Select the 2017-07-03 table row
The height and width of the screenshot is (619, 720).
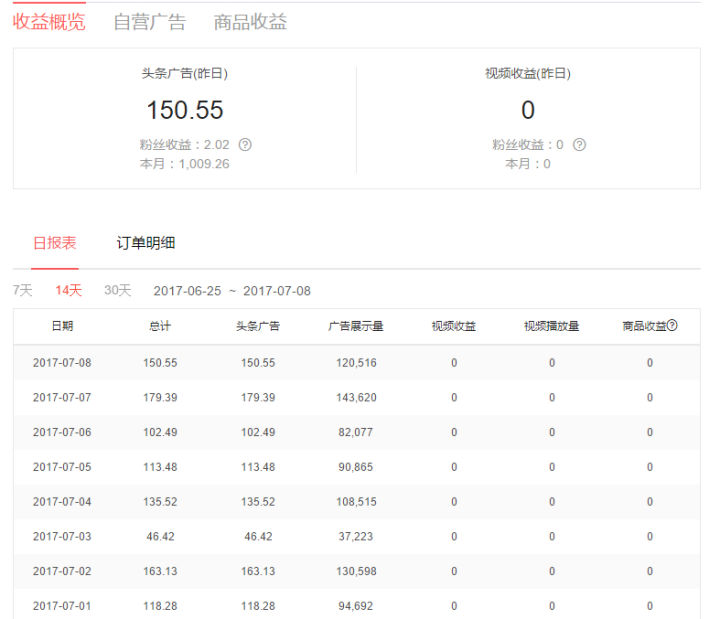[357, 536]
